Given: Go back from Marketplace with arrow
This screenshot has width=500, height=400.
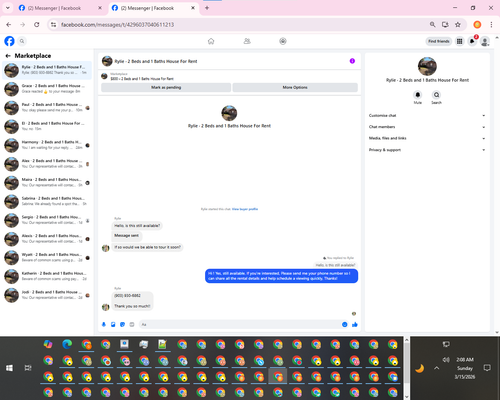Looking at the screenshot, I should point(8,56).
